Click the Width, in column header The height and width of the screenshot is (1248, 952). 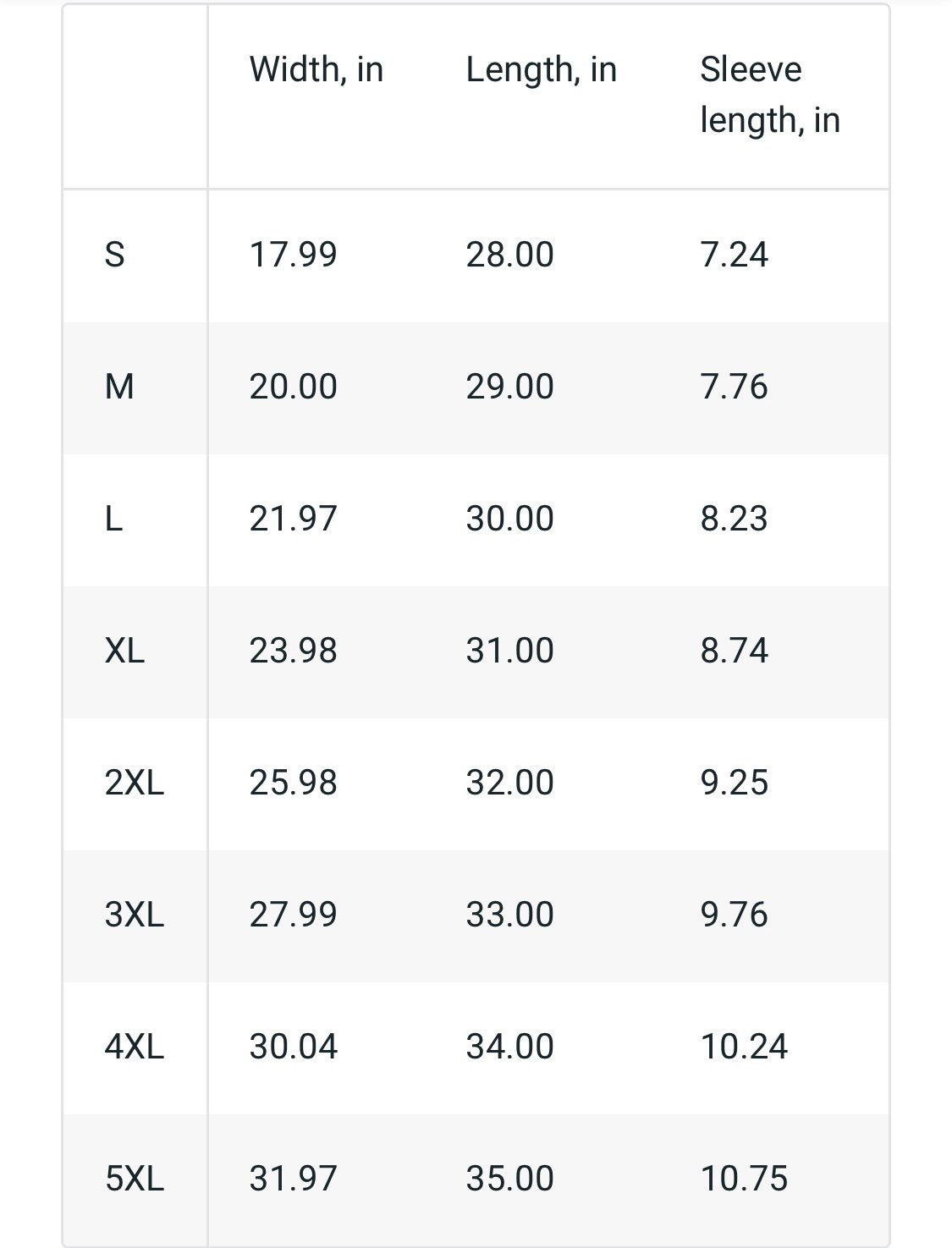316,69
